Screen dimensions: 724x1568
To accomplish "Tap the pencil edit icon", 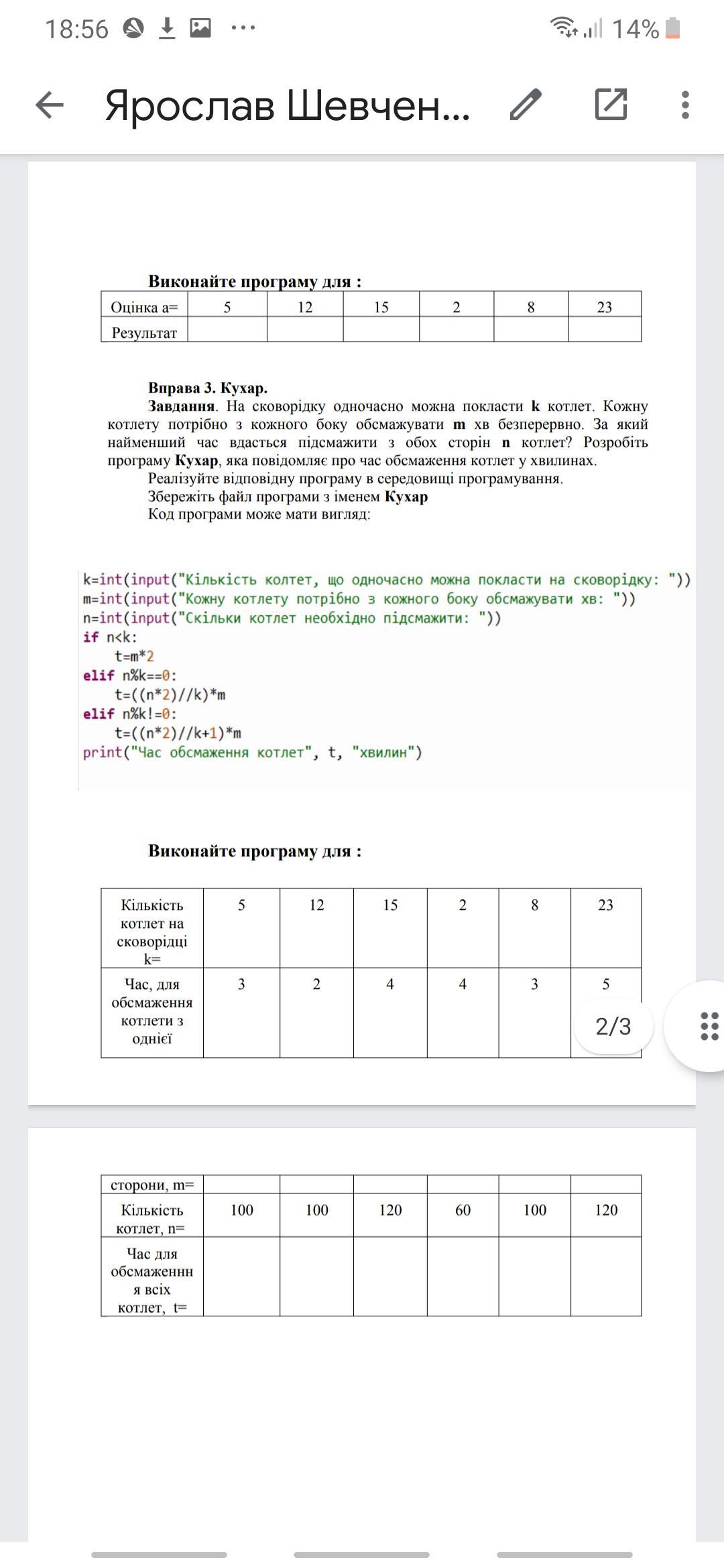I will tap(526, 105).
